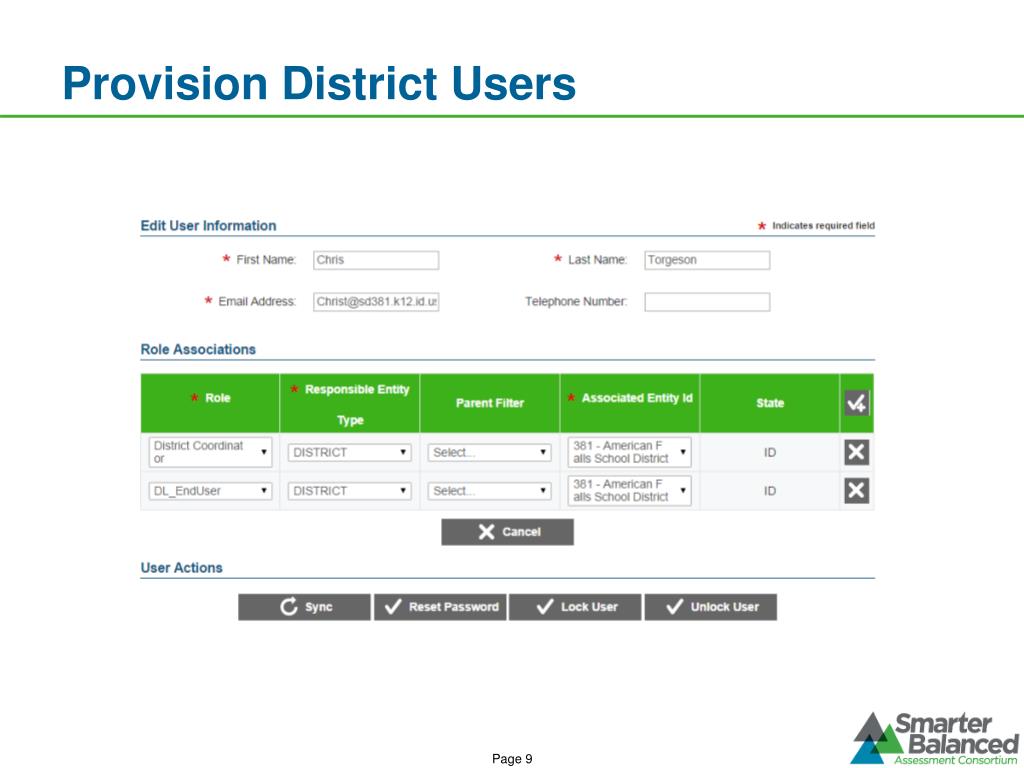This screenshot has width=1024, height=768.
Task: Open Parent Filter dropdown in District Coordinator row
Action: click(489, 452)
